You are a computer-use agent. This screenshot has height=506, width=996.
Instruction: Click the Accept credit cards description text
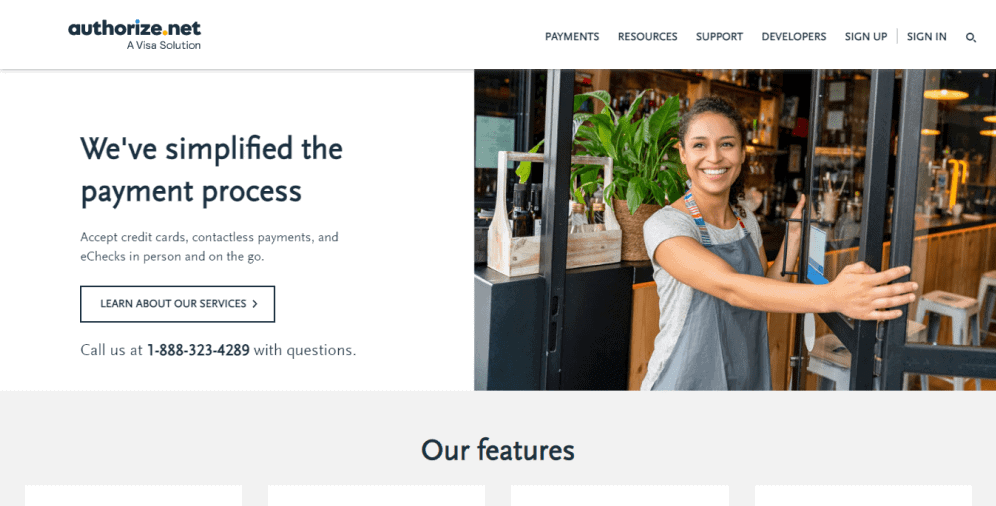(x=209, y=247)
